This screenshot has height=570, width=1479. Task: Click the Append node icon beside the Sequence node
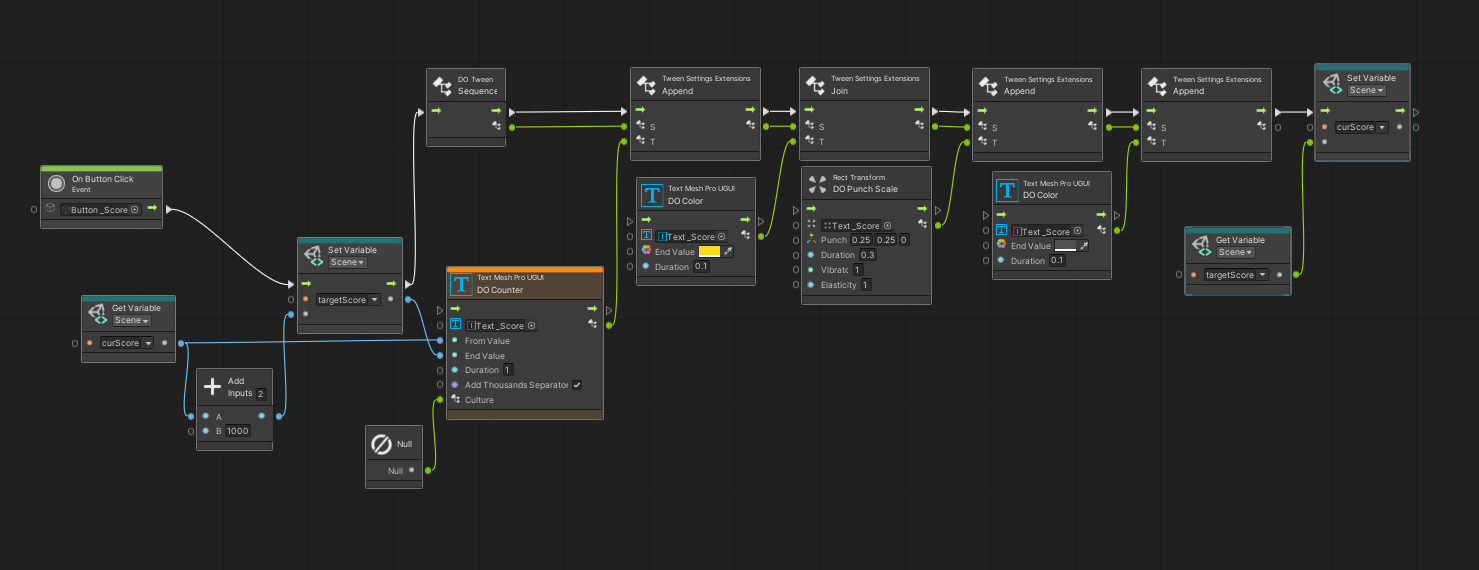tap(647, 85)
